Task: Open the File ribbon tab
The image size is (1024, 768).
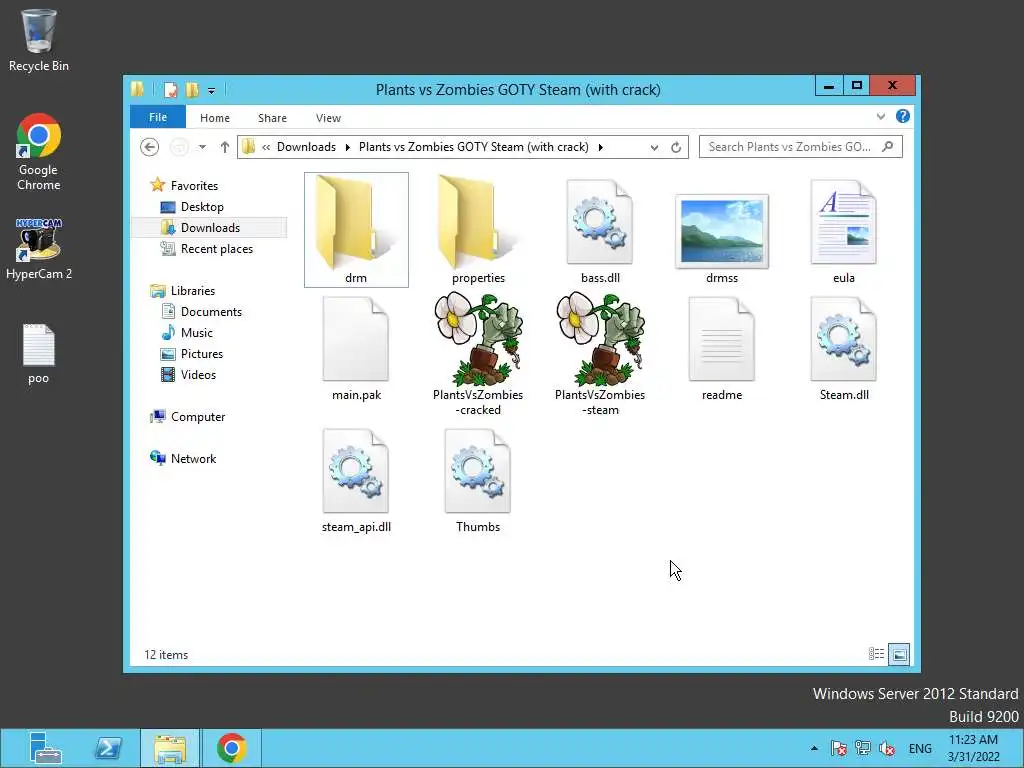Action: (158, 118)
